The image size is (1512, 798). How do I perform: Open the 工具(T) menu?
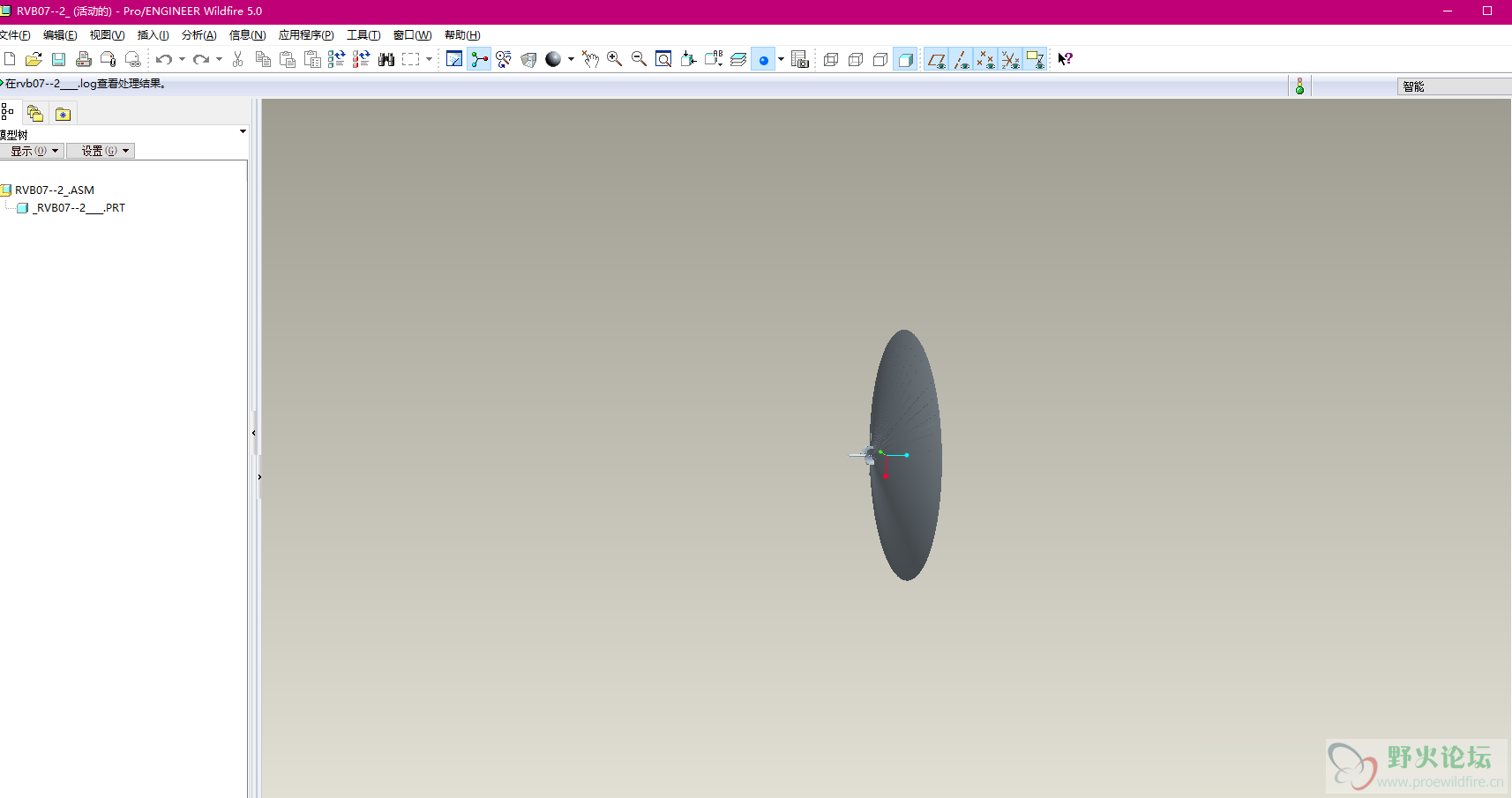(363, 35)
